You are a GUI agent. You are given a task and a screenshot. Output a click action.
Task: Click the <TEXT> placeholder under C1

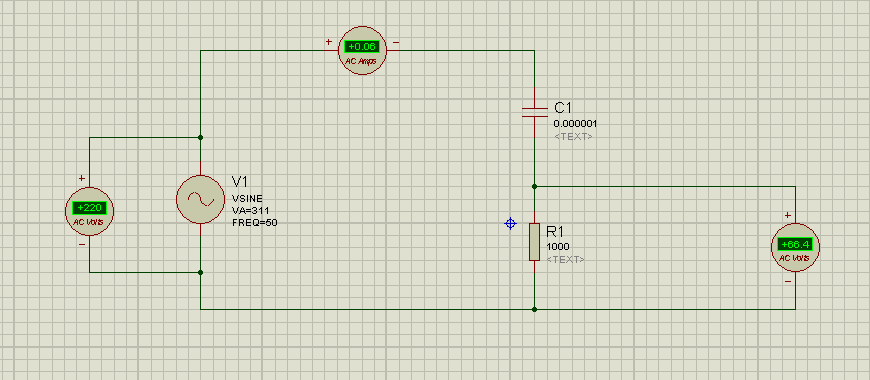tap(573, 136)
